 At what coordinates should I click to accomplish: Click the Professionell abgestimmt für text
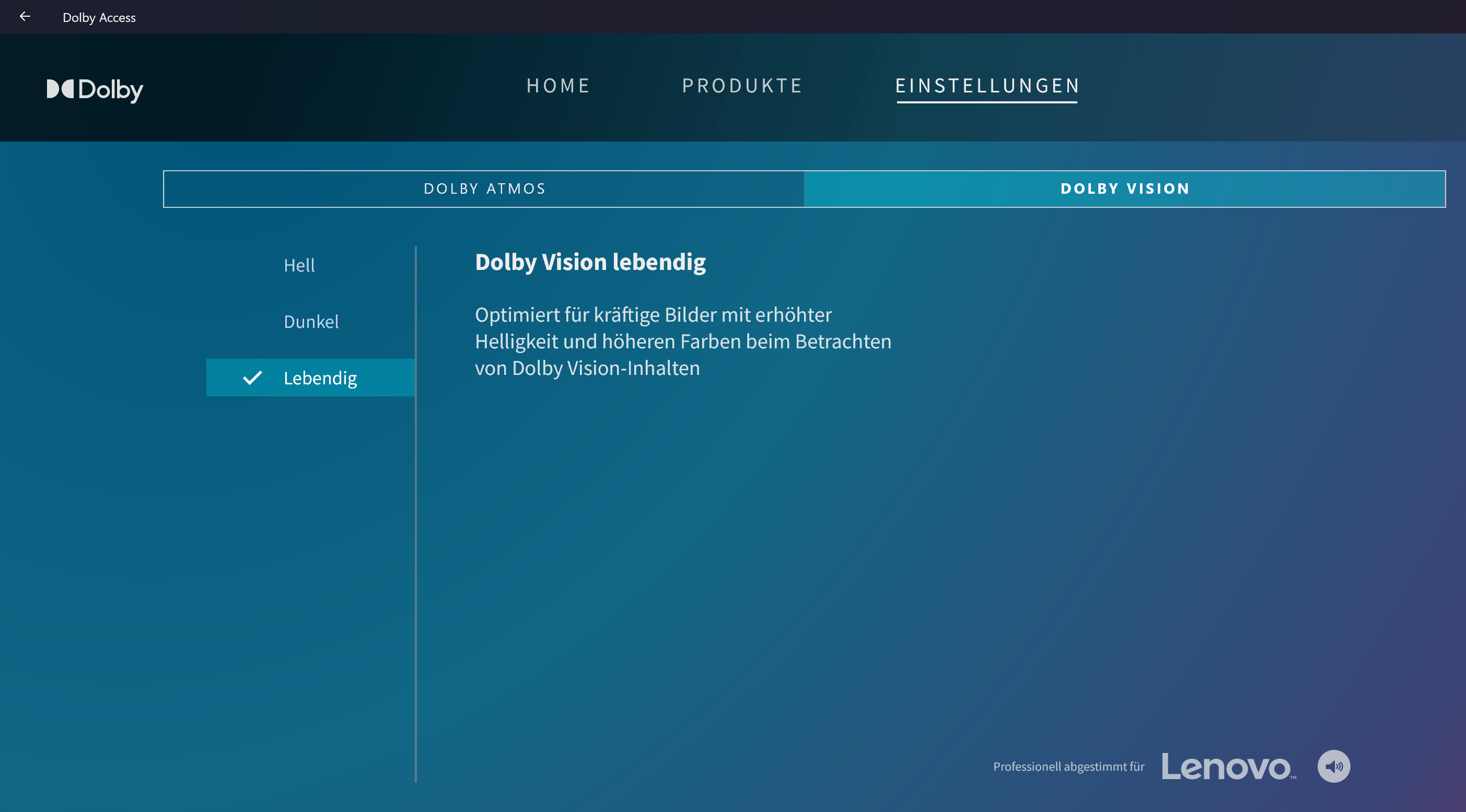tap(1068, 767)
